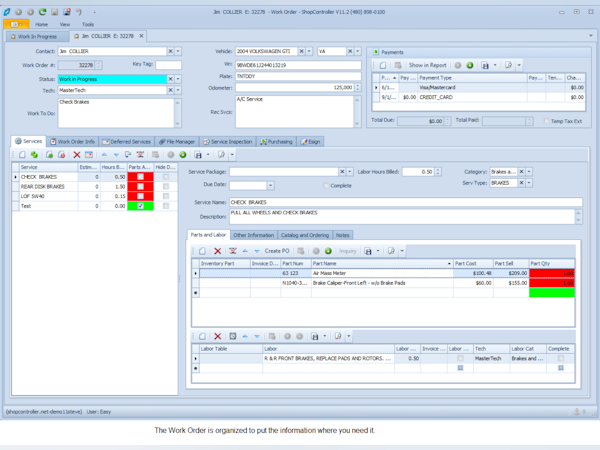Enable the Temp Tax Ext checkbox
600x450 pixels.
[546, 121]
